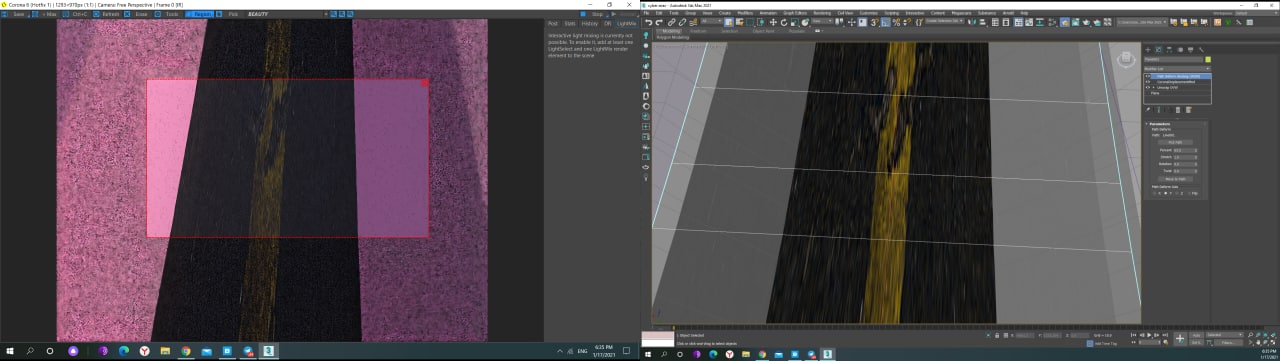Toggle Region render button in Corona

[199, 14]
